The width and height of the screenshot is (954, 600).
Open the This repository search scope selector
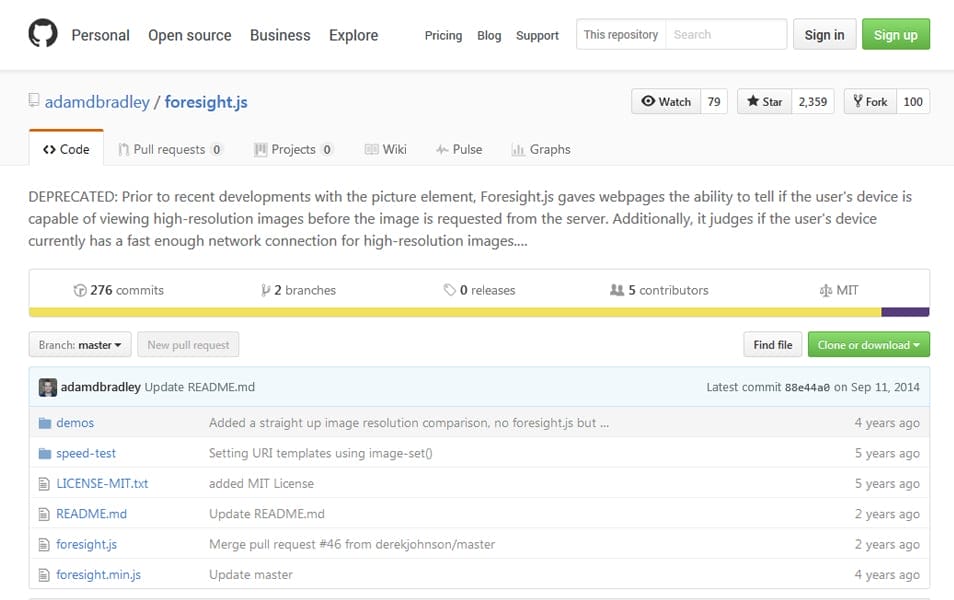620,33
